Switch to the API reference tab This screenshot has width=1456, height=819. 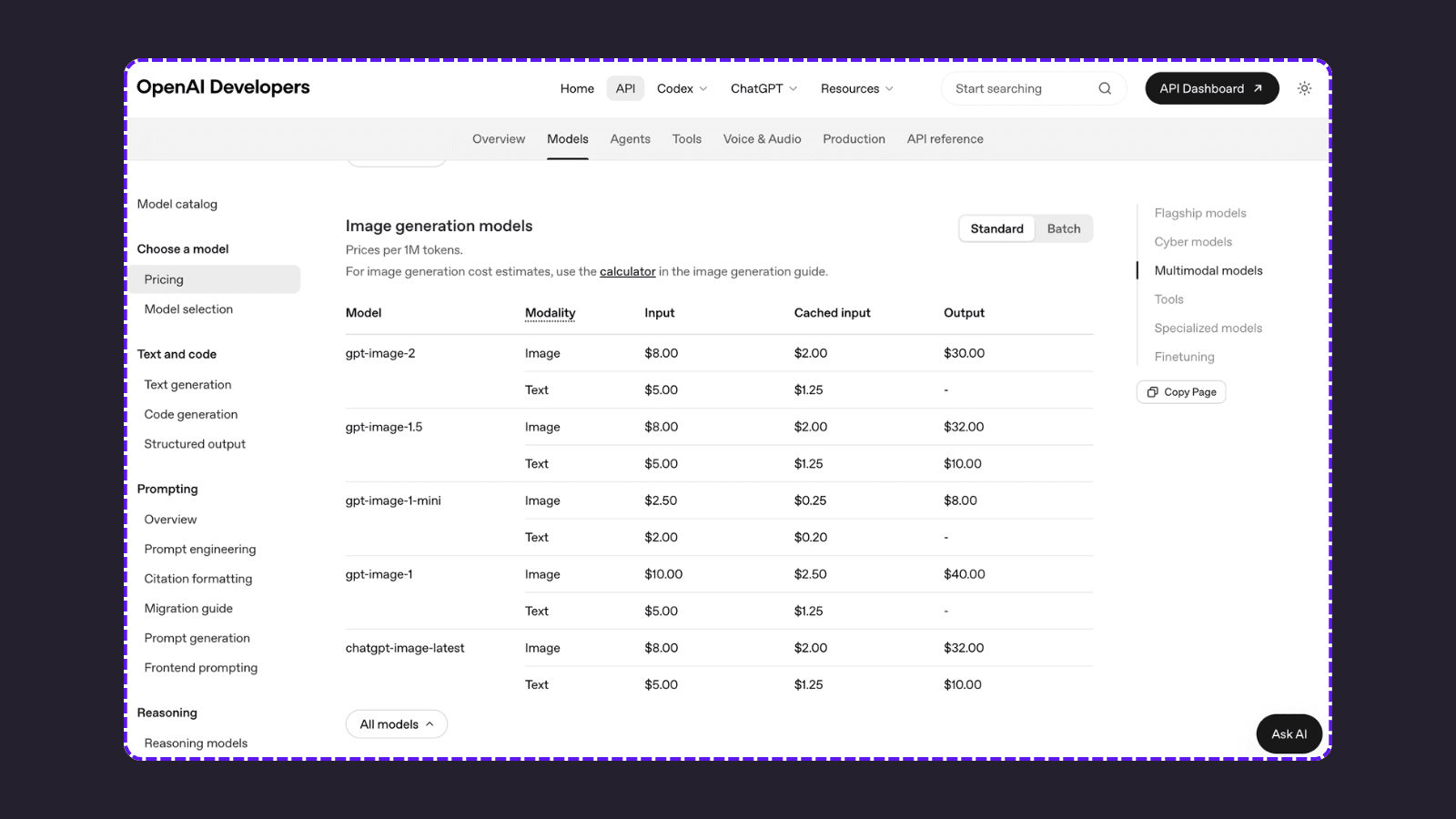click(x=945, y=139)
